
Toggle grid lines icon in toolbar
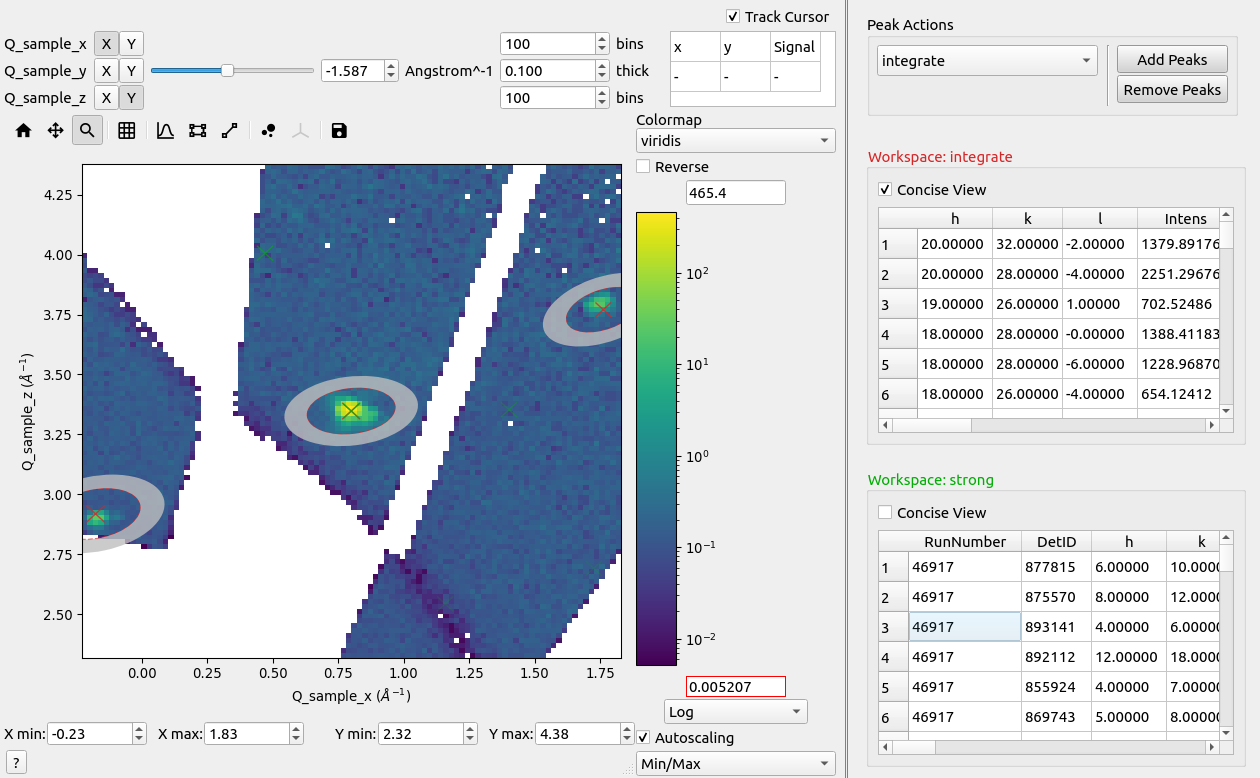click(x=127, y=130)
